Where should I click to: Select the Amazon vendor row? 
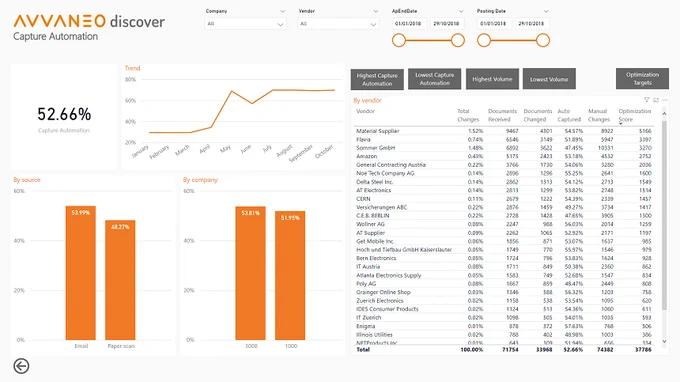(504, 156)
